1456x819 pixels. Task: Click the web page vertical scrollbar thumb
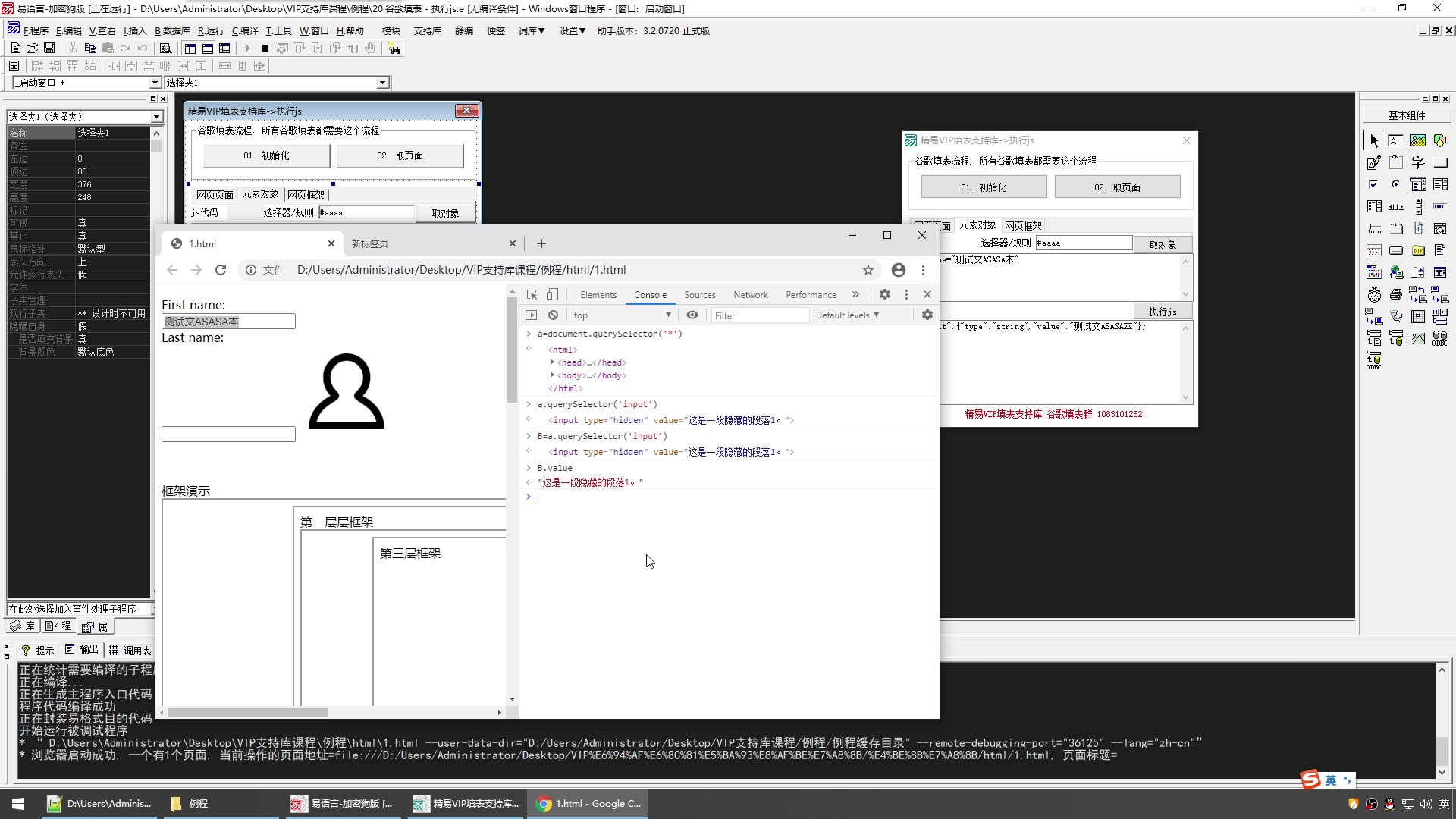[513, 350]
